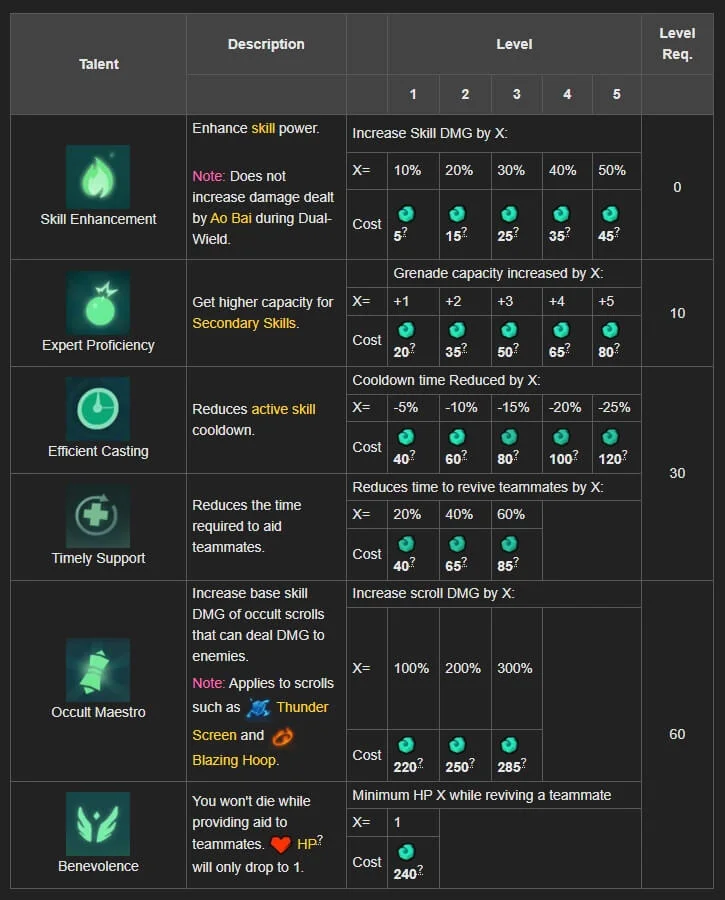This screenshot has width=725, height=900.
Task: Click the Timely Support revive icon
Action: (98, 517)
